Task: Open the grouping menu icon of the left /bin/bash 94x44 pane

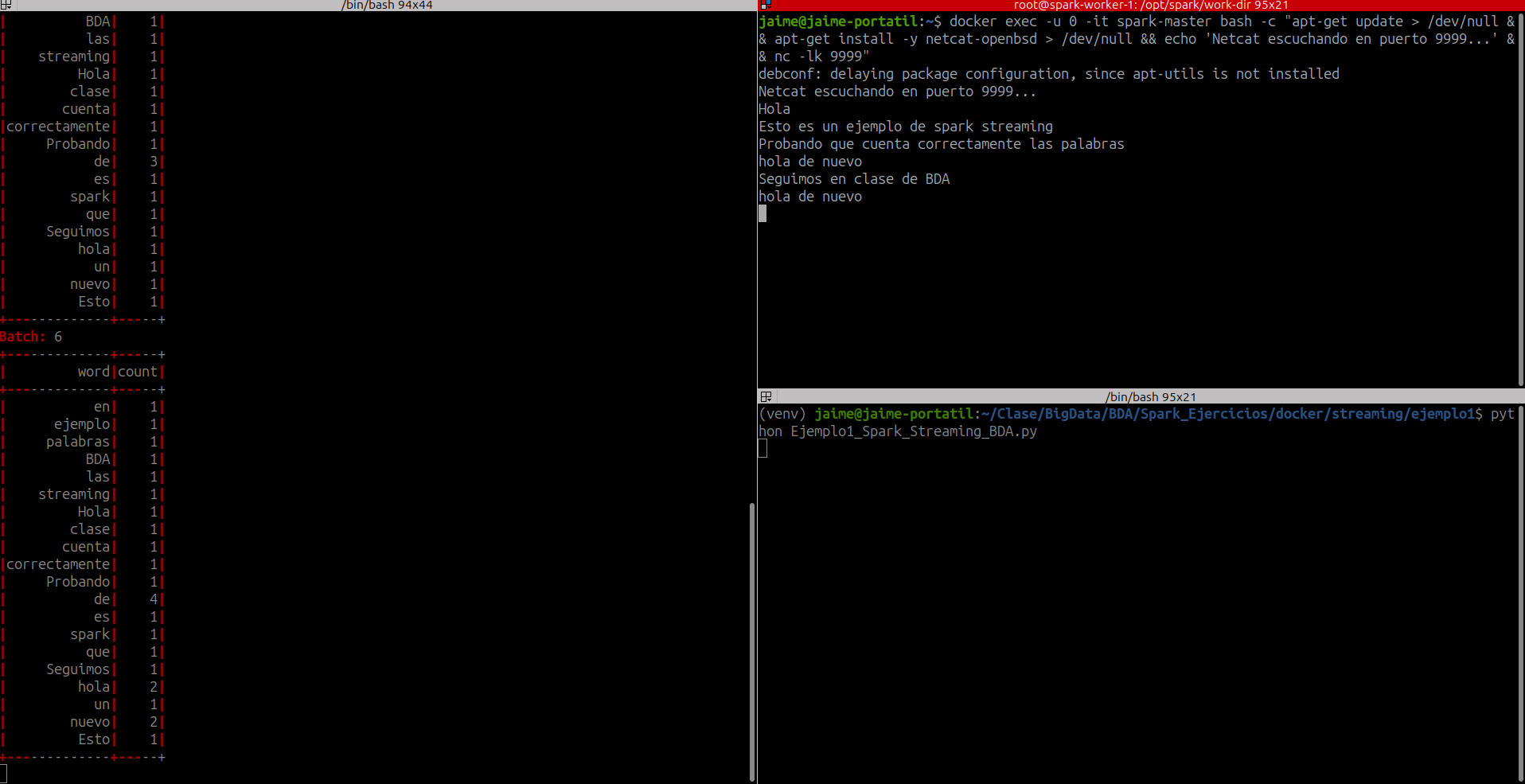Action: point(6,5)
